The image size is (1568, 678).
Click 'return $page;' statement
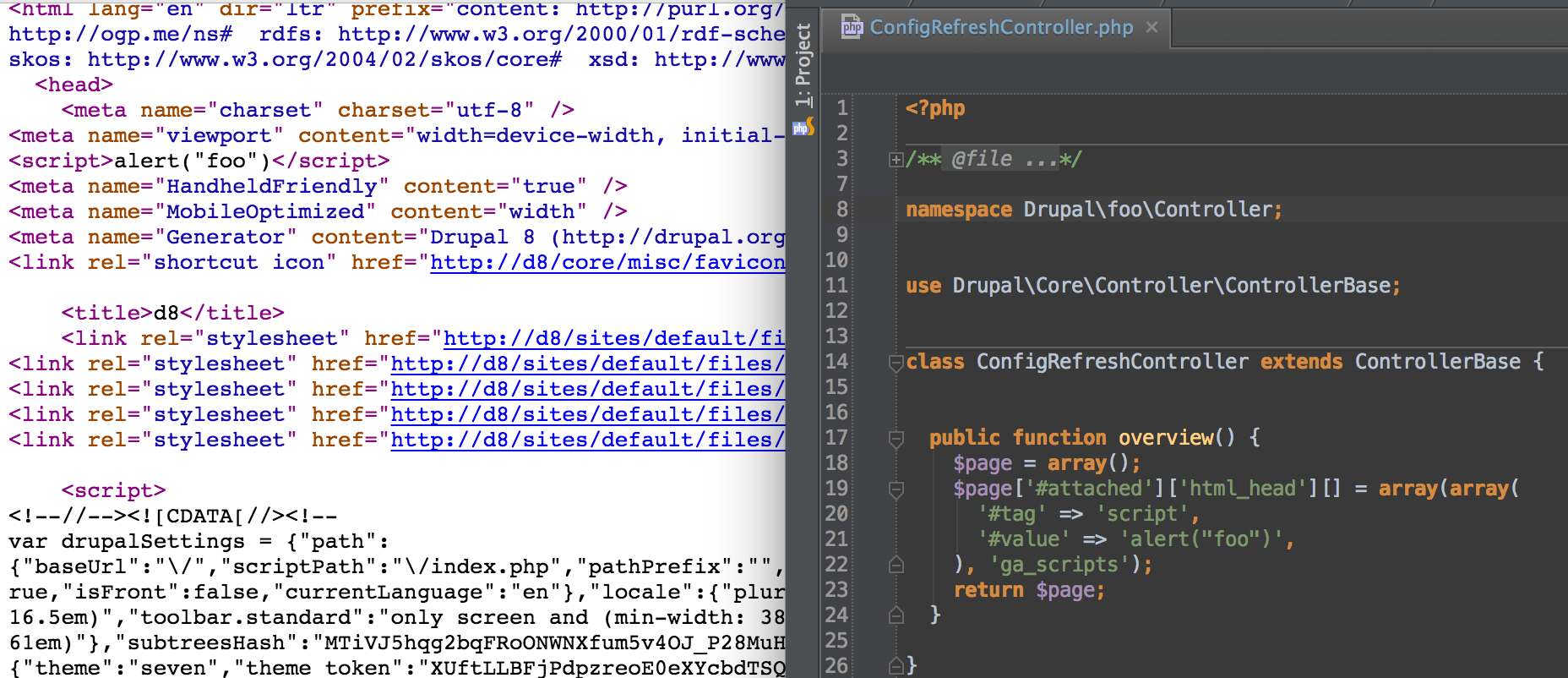1029,590
